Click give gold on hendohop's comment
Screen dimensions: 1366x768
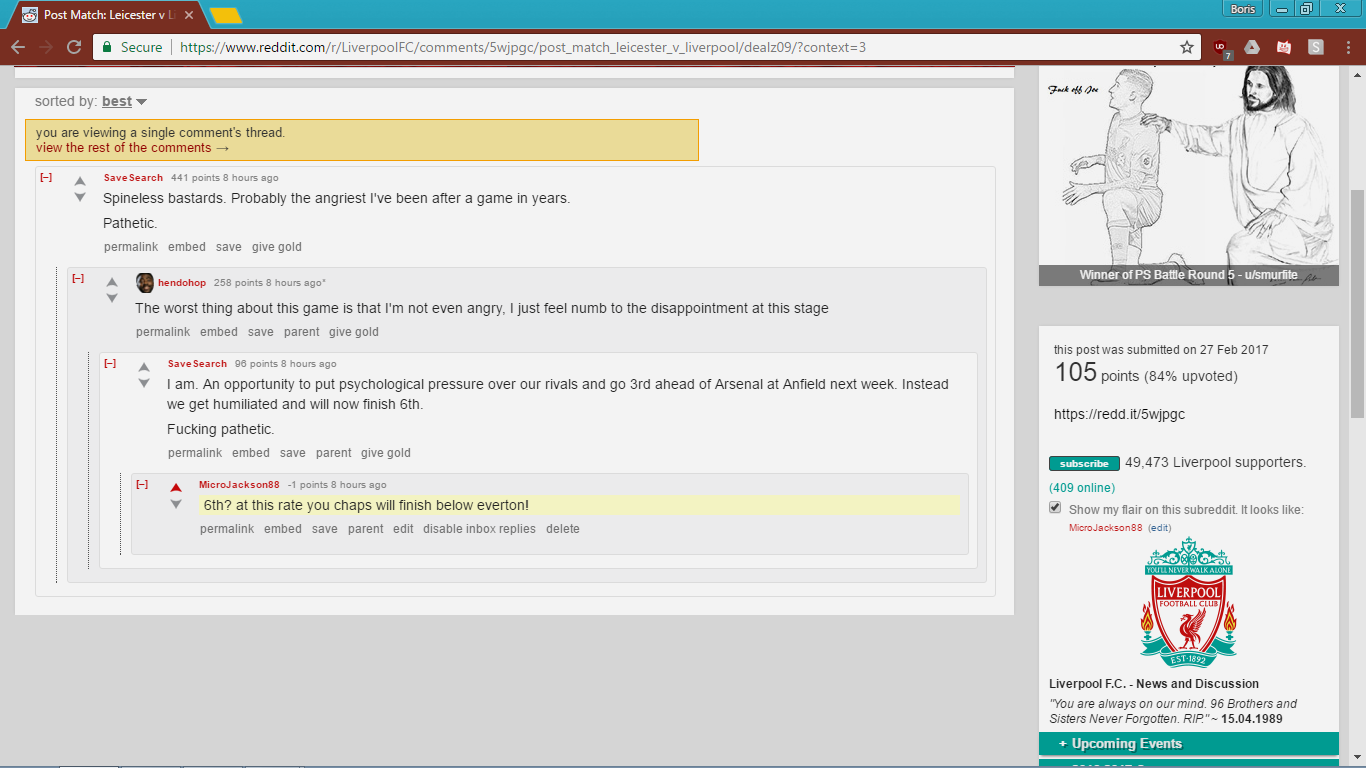[x=354, y=332]
